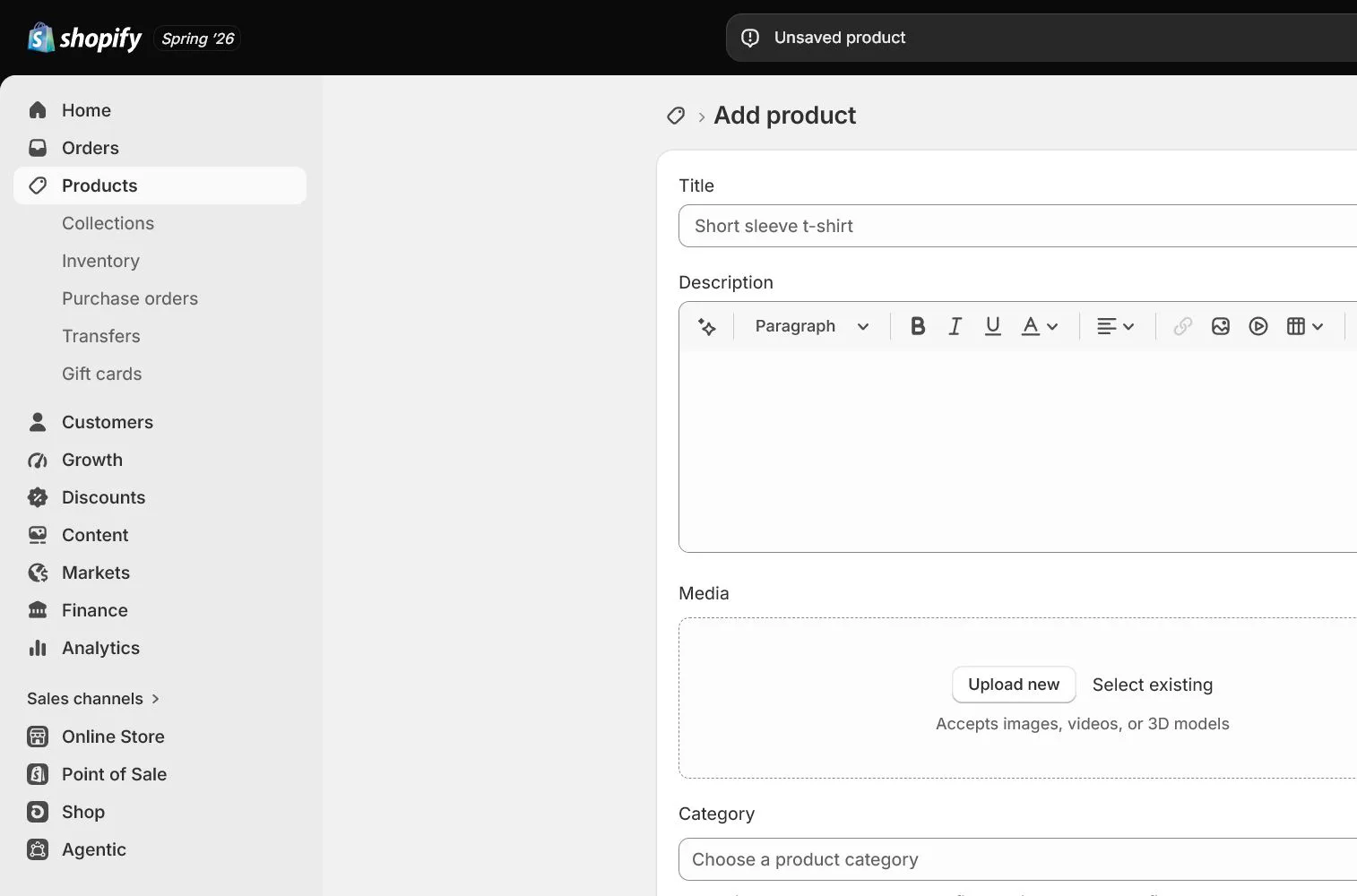Click the Shop channel icon
Viewport: 1357px width, 896px height.
pyautogui.click(x=38, y=812)
